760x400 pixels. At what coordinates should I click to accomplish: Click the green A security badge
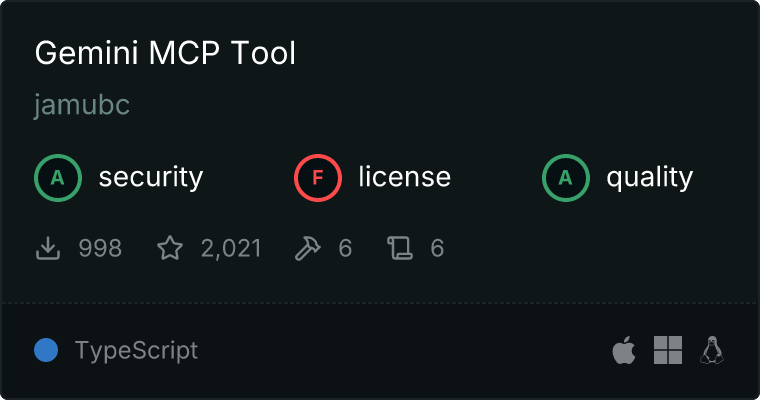point(58,178)
